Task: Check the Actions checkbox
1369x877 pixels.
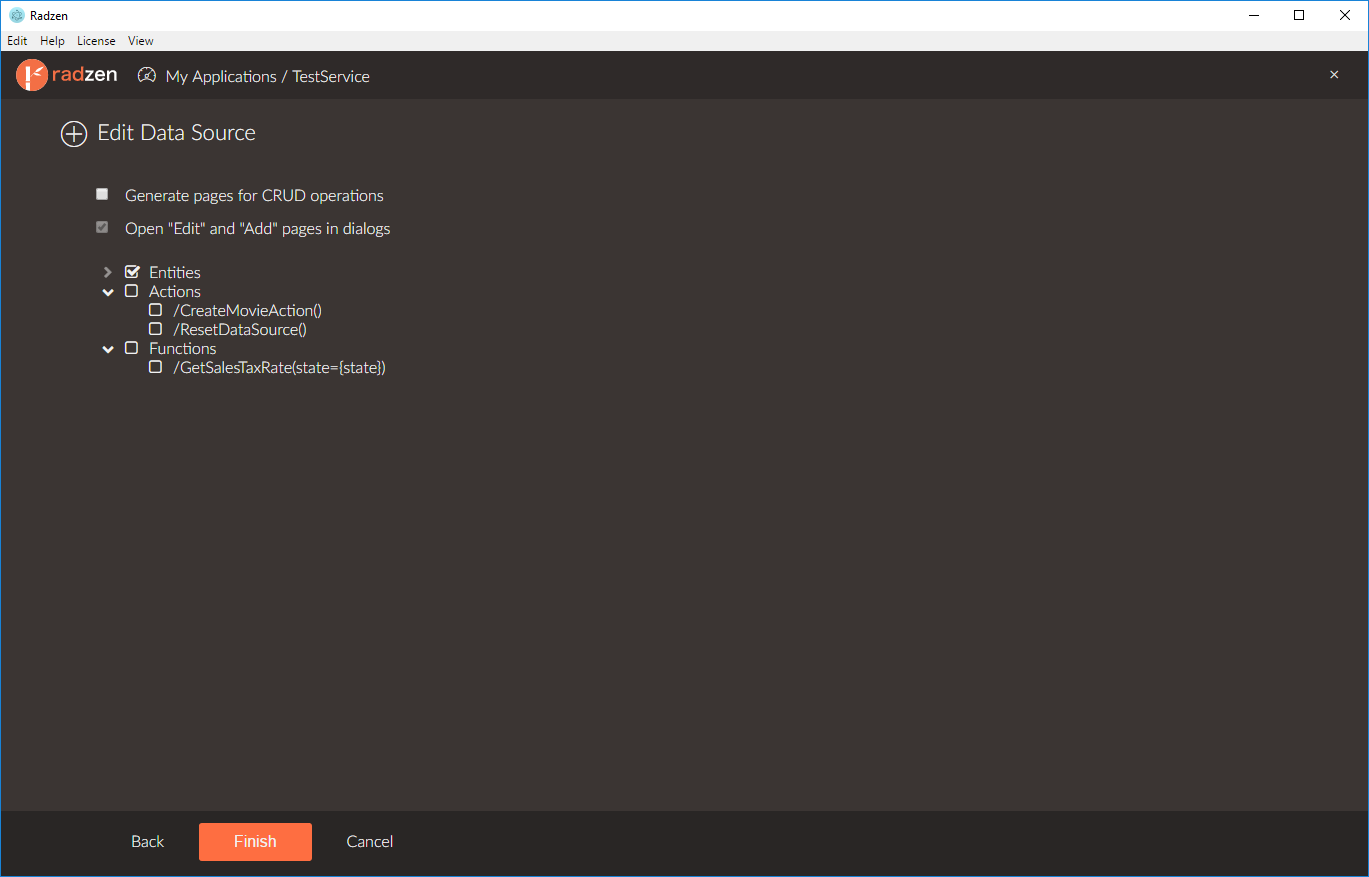Action: pos(132,291)
